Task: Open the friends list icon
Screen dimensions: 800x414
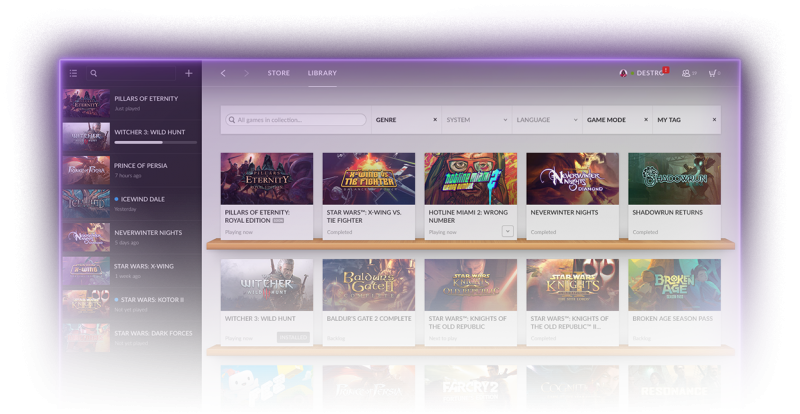Action: 686,74
